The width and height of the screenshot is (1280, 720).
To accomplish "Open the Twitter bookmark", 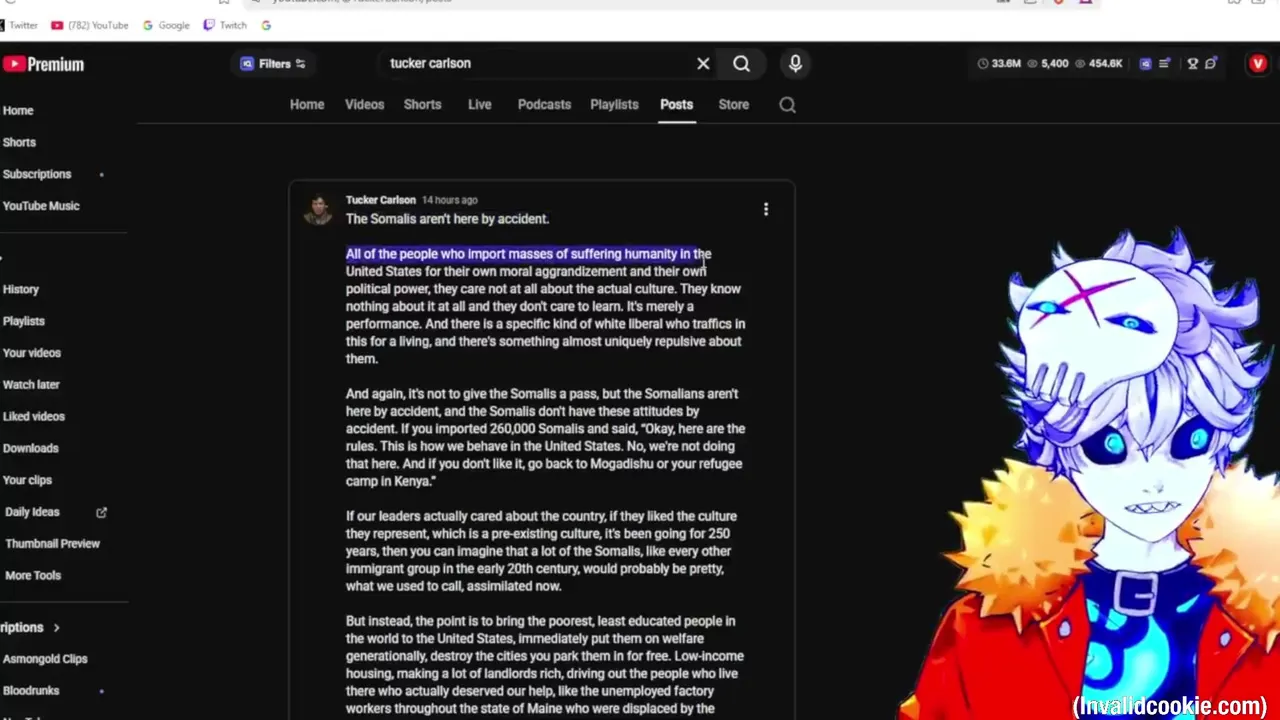I will pos(18,25).
